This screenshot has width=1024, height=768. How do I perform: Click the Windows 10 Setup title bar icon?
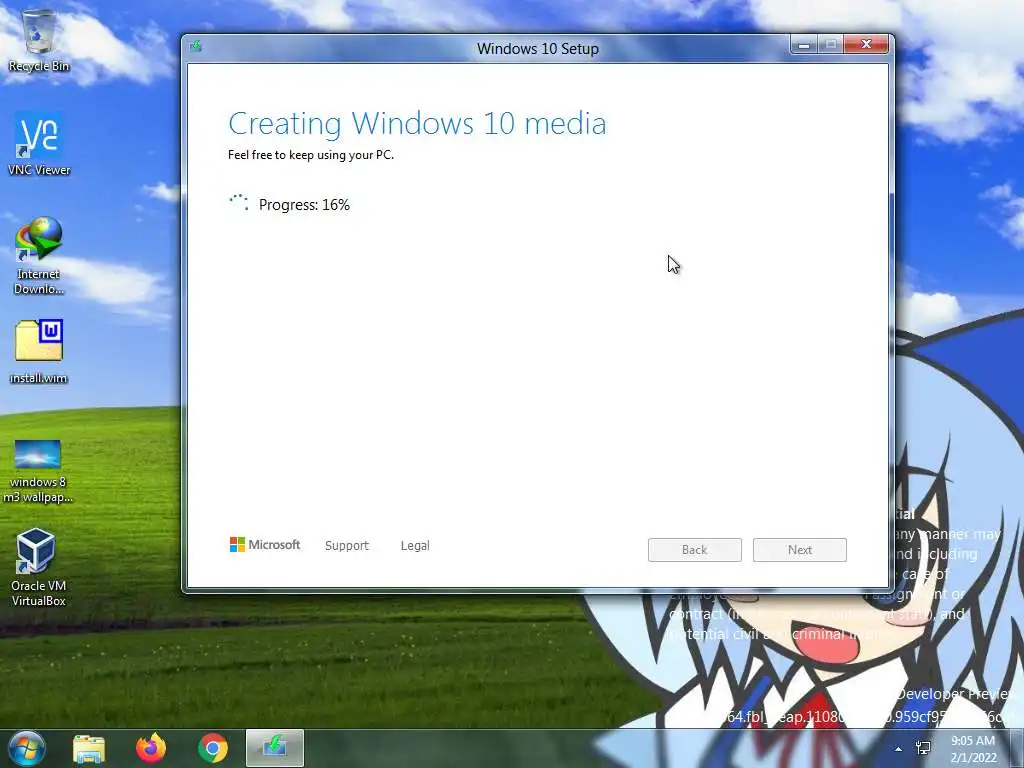(196, 46)
